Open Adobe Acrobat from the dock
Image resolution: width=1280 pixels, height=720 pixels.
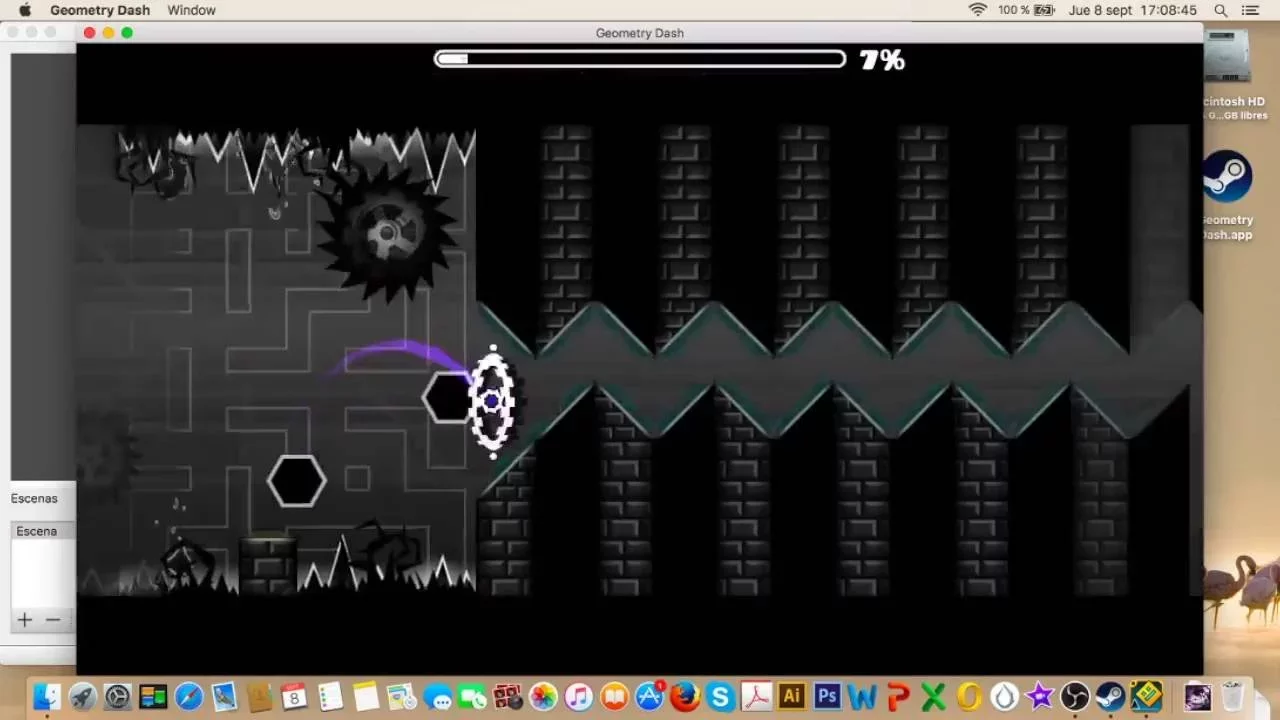point(756,696)
